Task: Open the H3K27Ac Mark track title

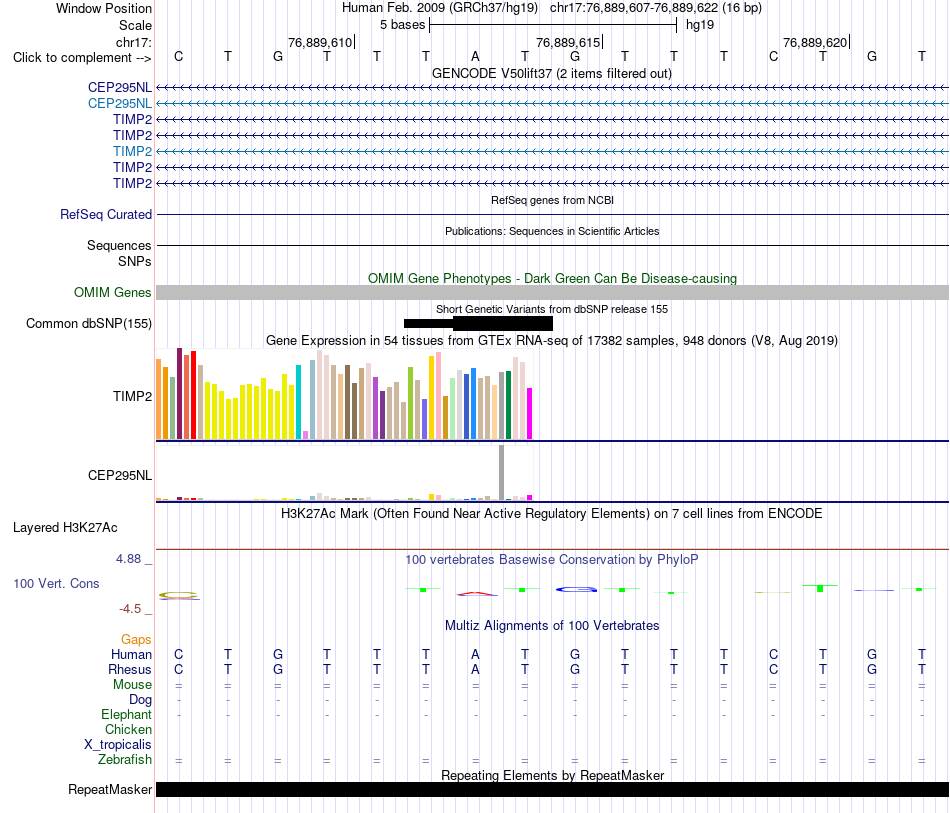Action: (x=552, y=514)
